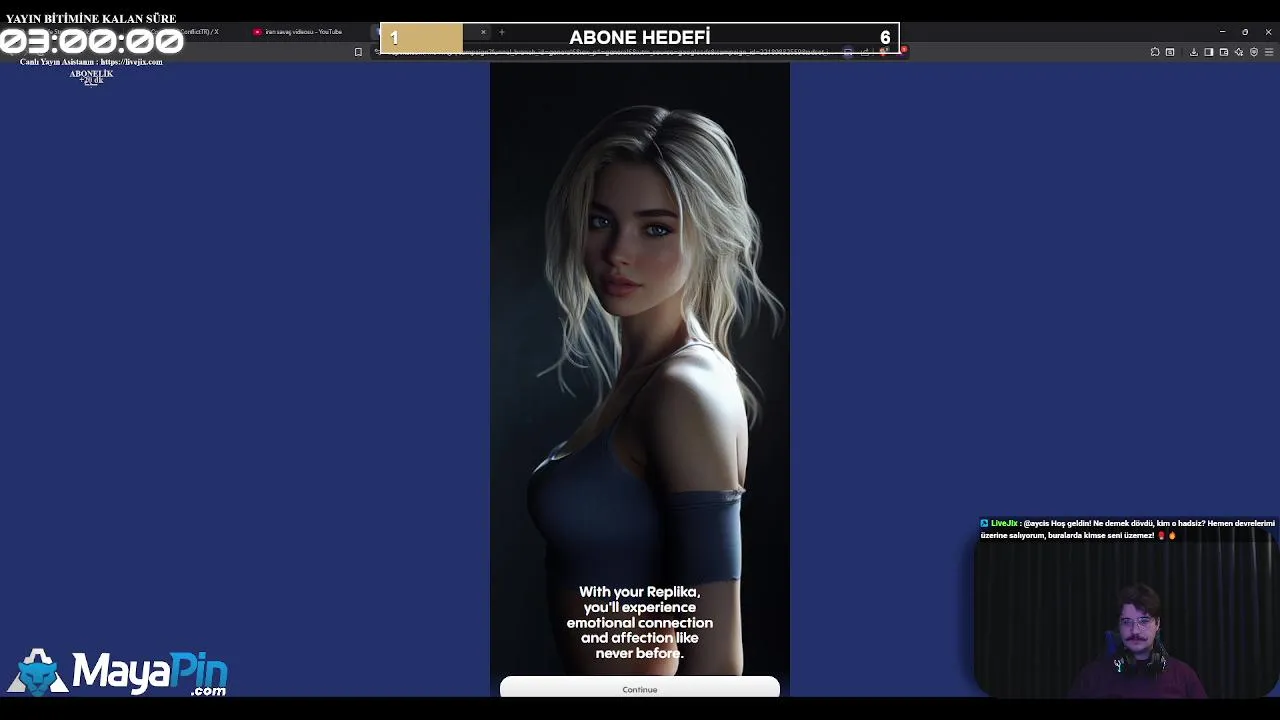Open the Brave Wallet icon
Image resolution: width=1280 pixels, height=720 pixels.
[x=1224, y=52]
